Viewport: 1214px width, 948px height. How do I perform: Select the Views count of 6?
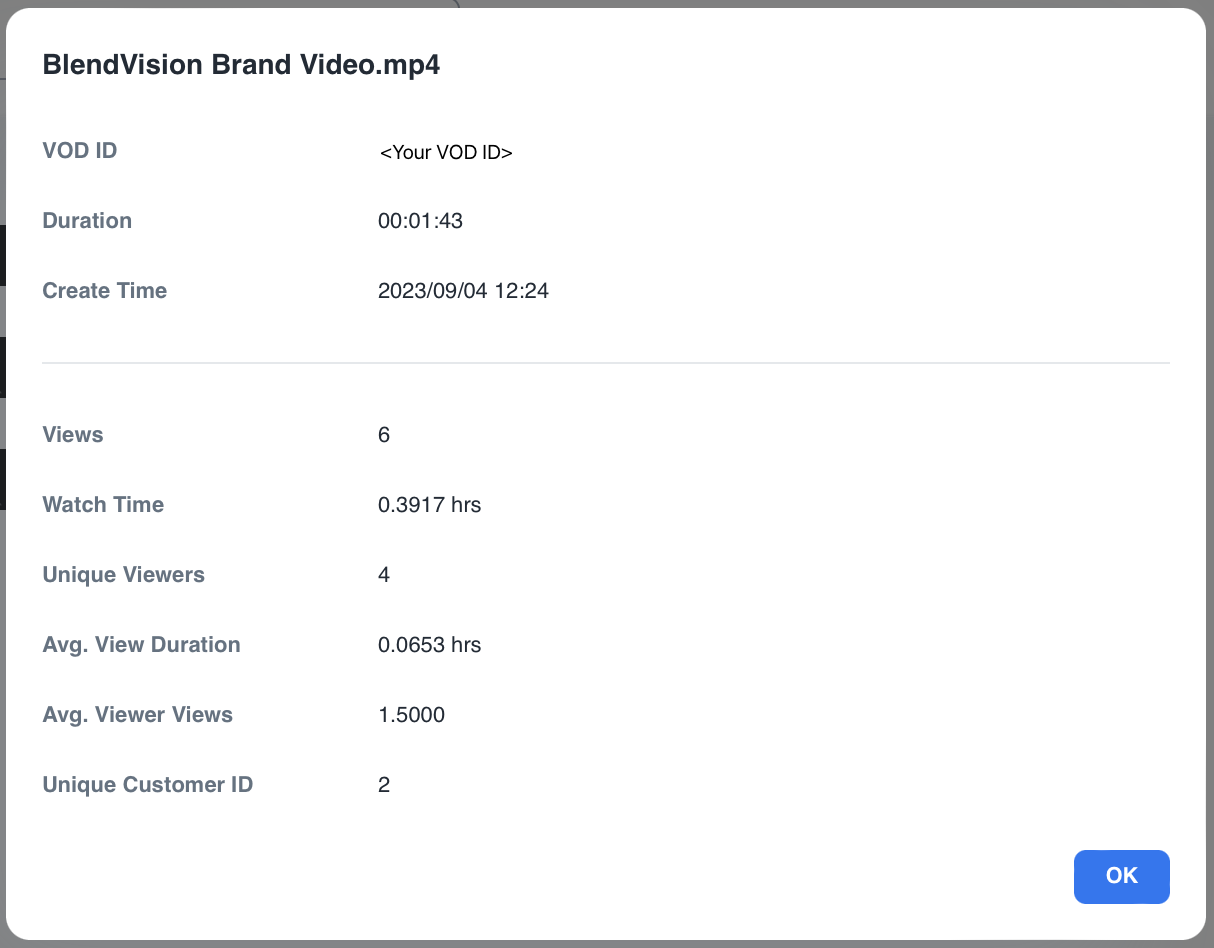384,435
